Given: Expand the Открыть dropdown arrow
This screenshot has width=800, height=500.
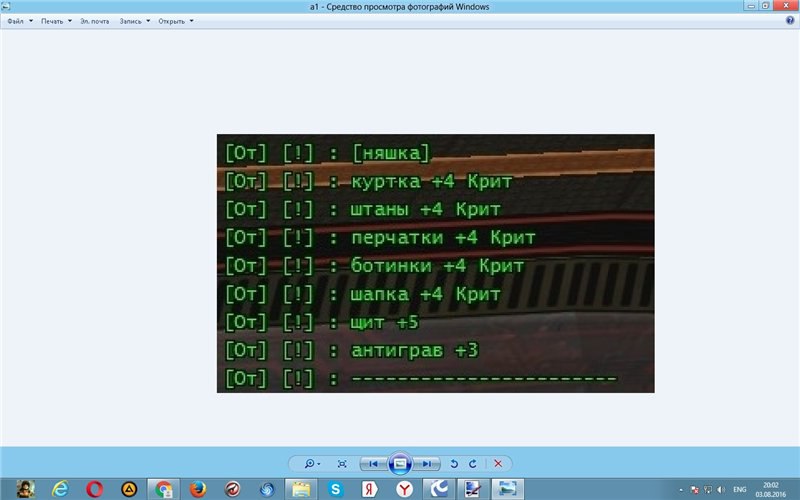Looking at the screenshot, I should [191, 21].
